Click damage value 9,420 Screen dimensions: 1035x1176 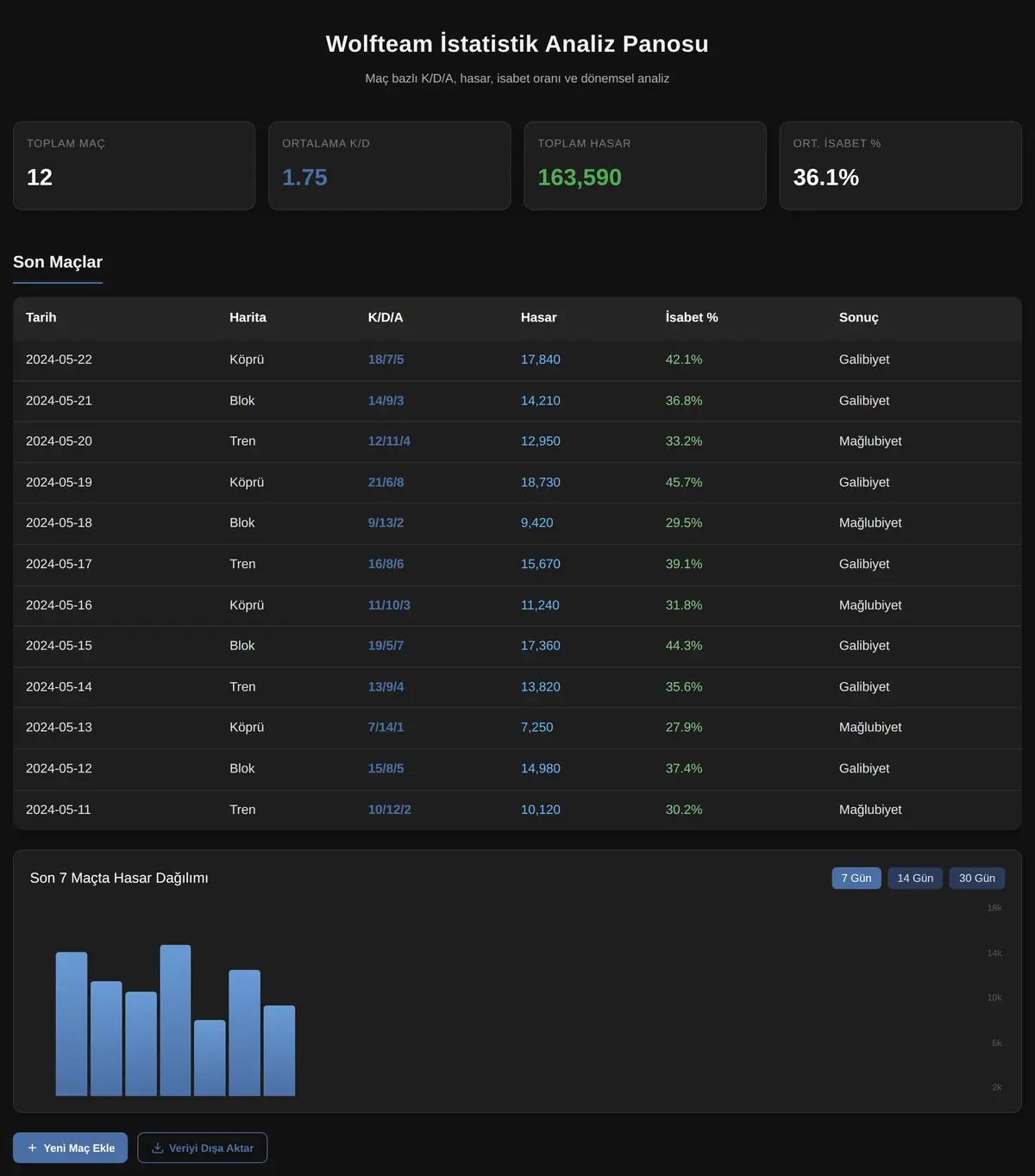pos(537,523)
